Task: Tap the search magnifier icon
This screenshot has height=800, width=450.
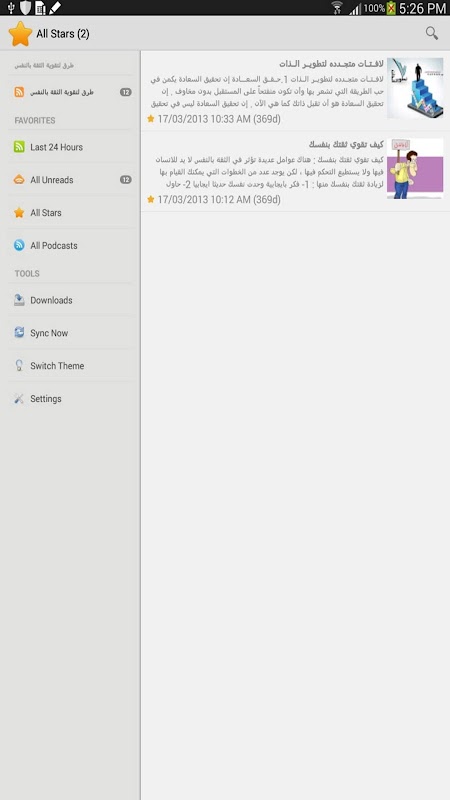Action: [432, 33]
